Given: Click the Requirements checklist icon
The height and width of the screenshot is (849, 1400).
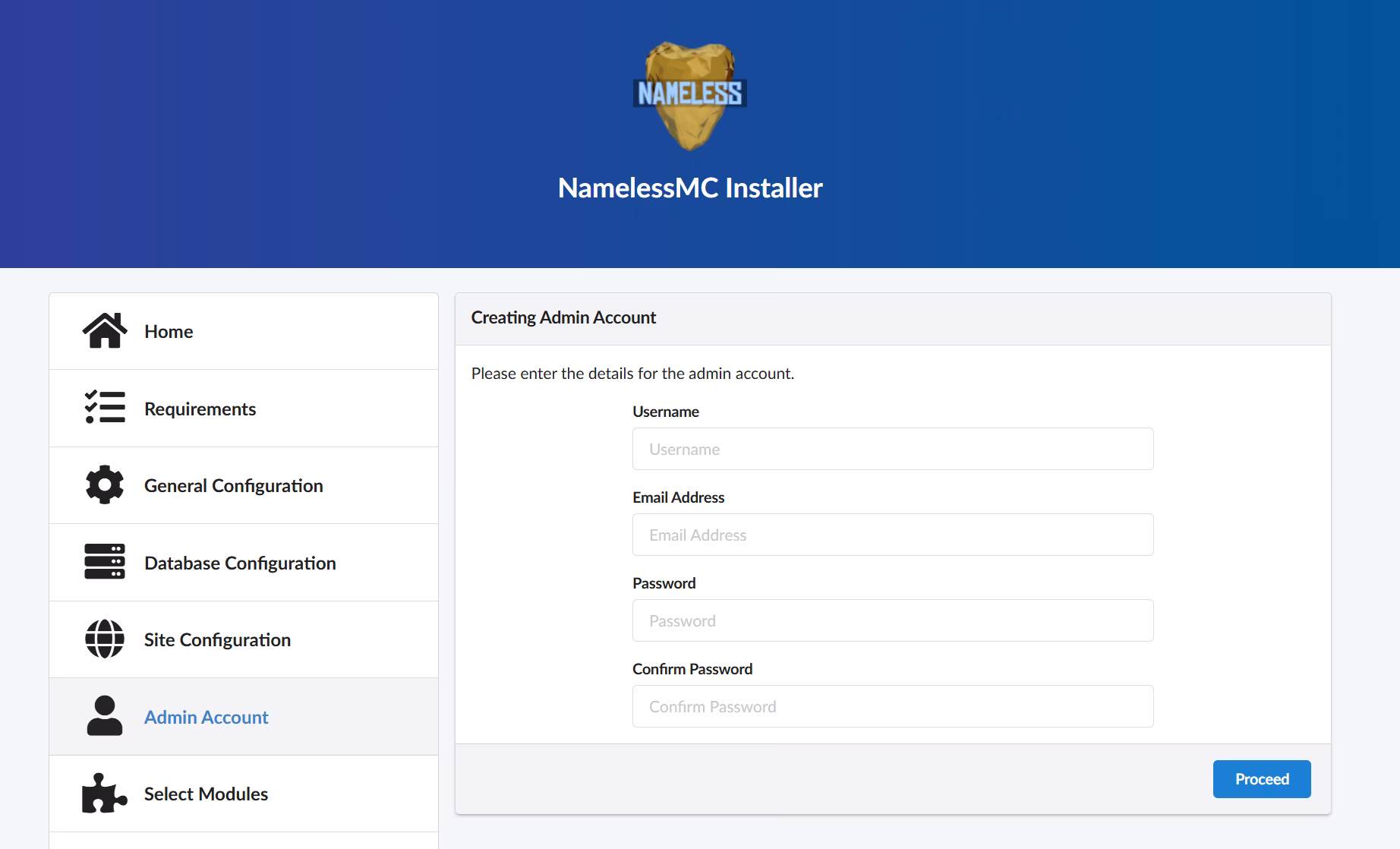Looking at the screenshot, I should pyautogui.click(x=105, y=408).
